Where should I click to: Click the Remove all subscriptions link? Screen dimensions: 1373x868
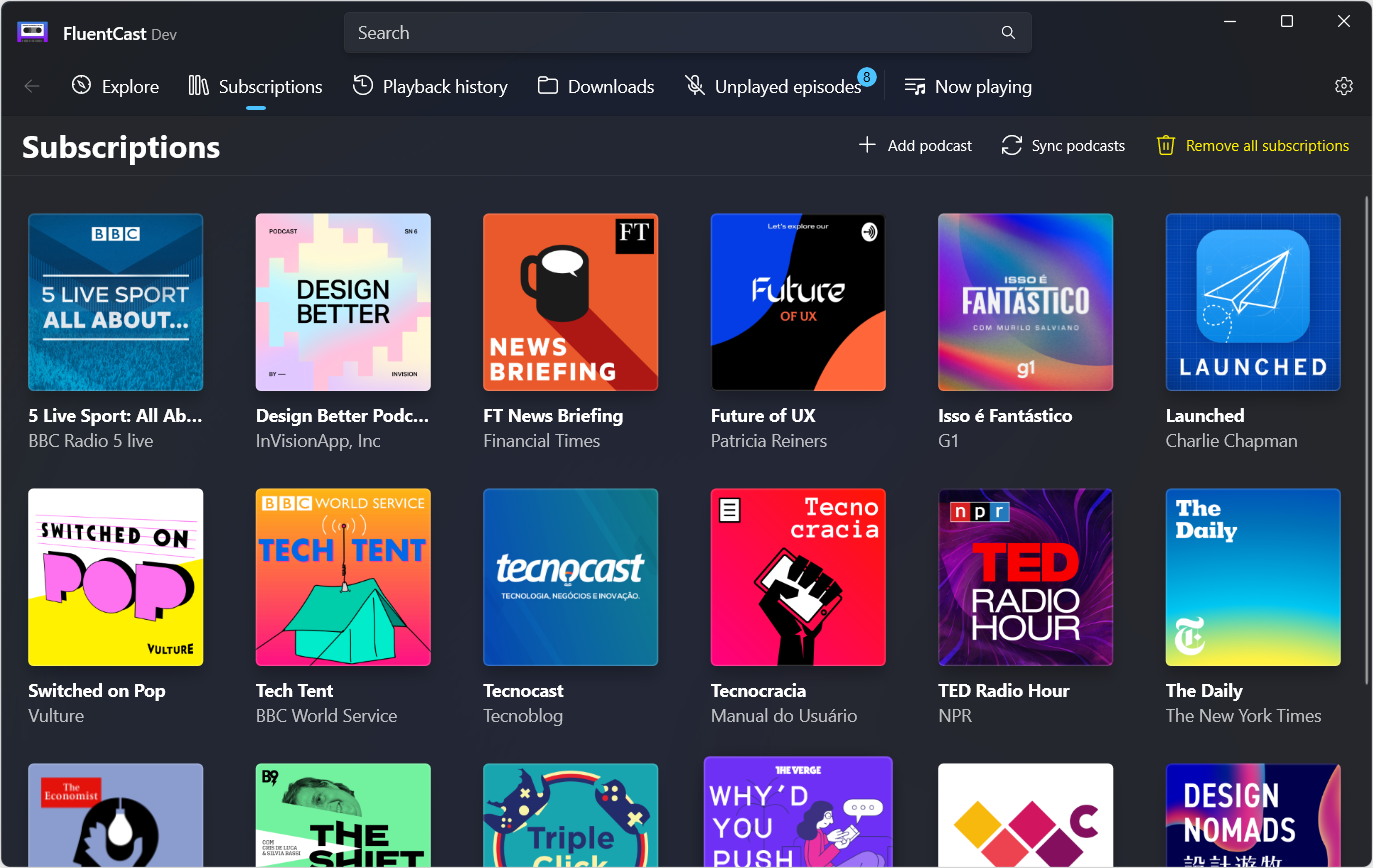point(1267,145)
